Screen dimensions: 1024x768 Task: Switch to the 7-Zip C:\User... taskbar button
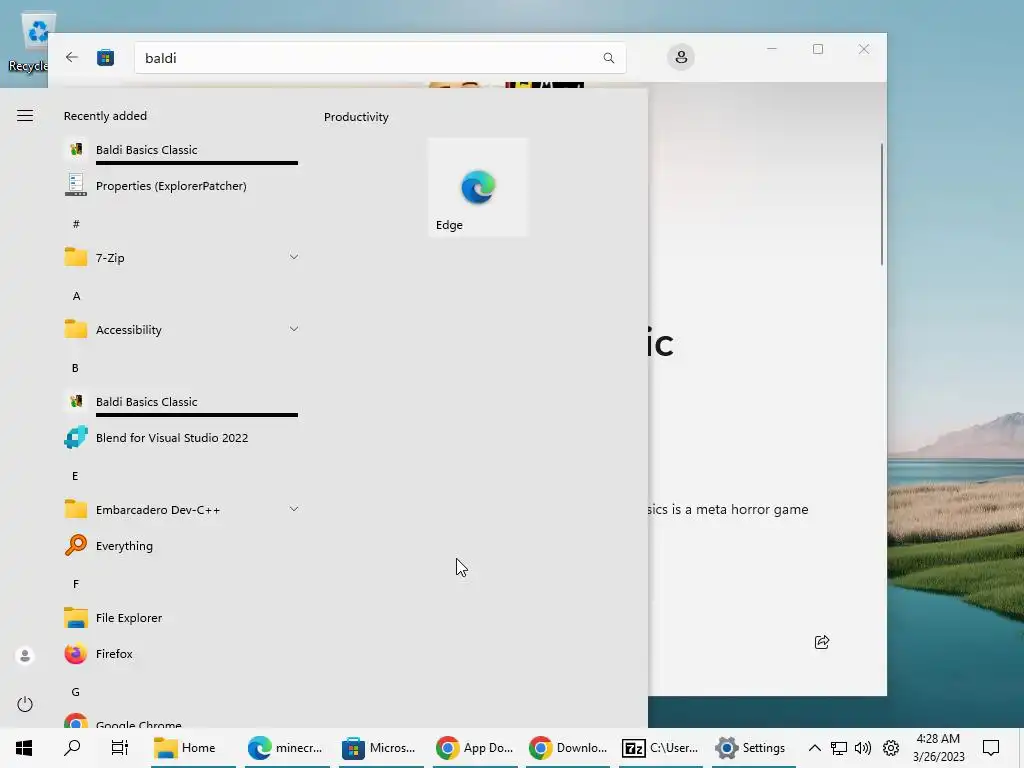pos(662,748)
